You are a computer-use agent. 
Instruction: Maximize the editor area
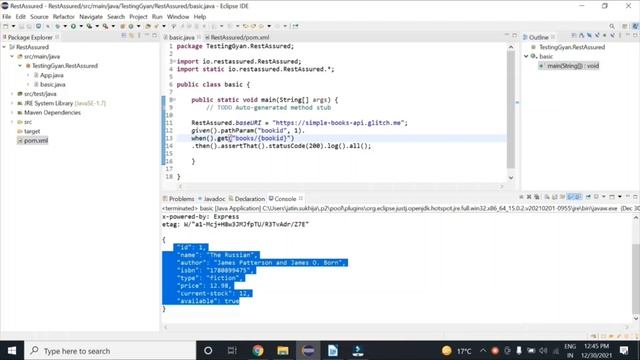[x=514, y=36]
